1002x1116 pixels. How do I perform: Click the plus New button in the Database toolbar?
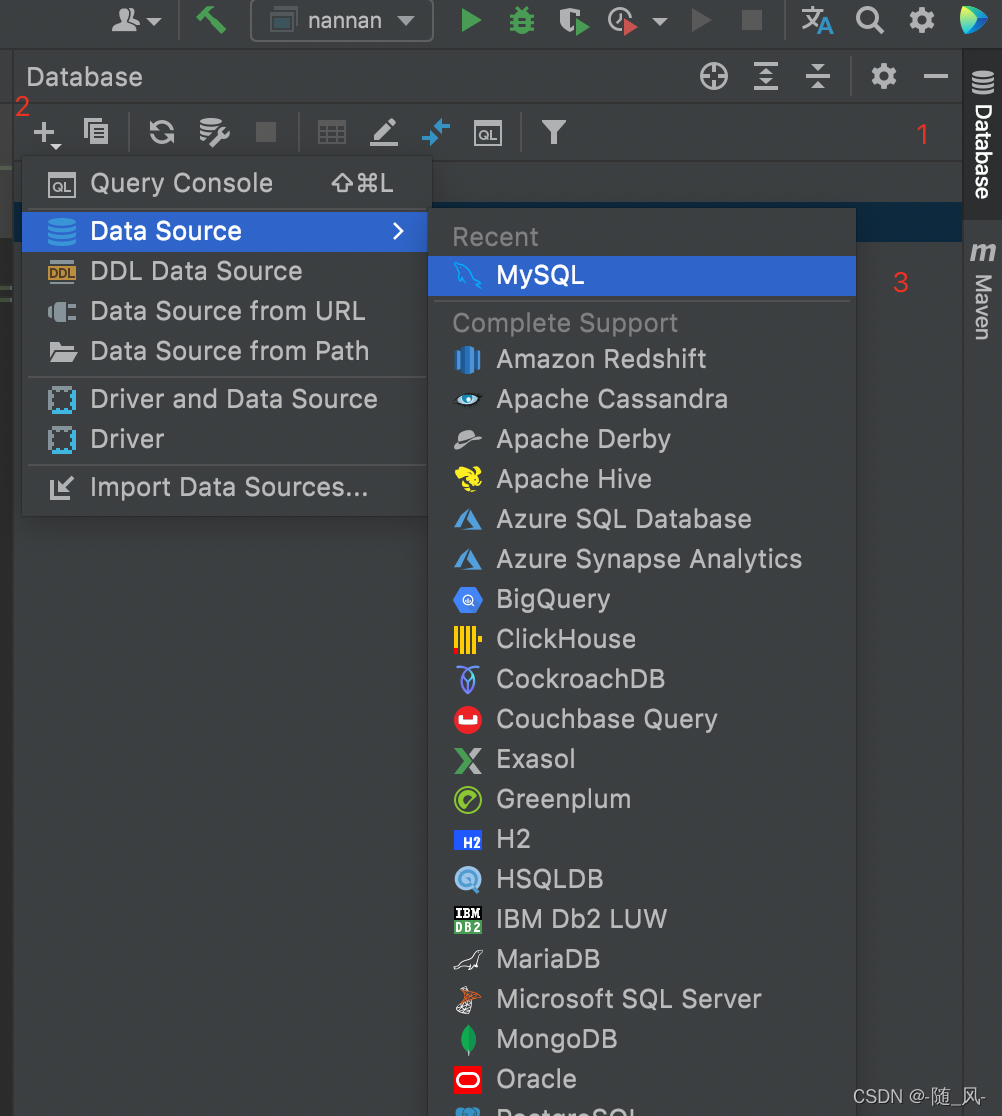(46, 133)
